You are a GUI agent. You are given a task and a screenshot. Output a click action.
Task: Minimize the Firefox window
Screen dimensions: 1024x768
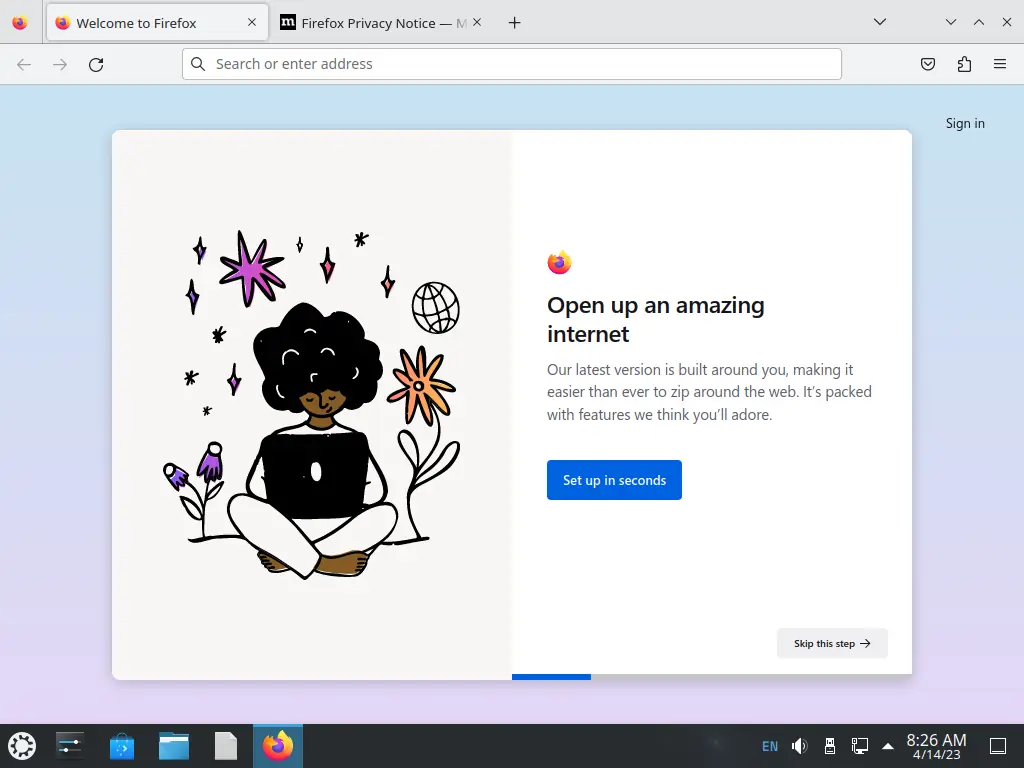pyautogui.click(x=951, y=22)
